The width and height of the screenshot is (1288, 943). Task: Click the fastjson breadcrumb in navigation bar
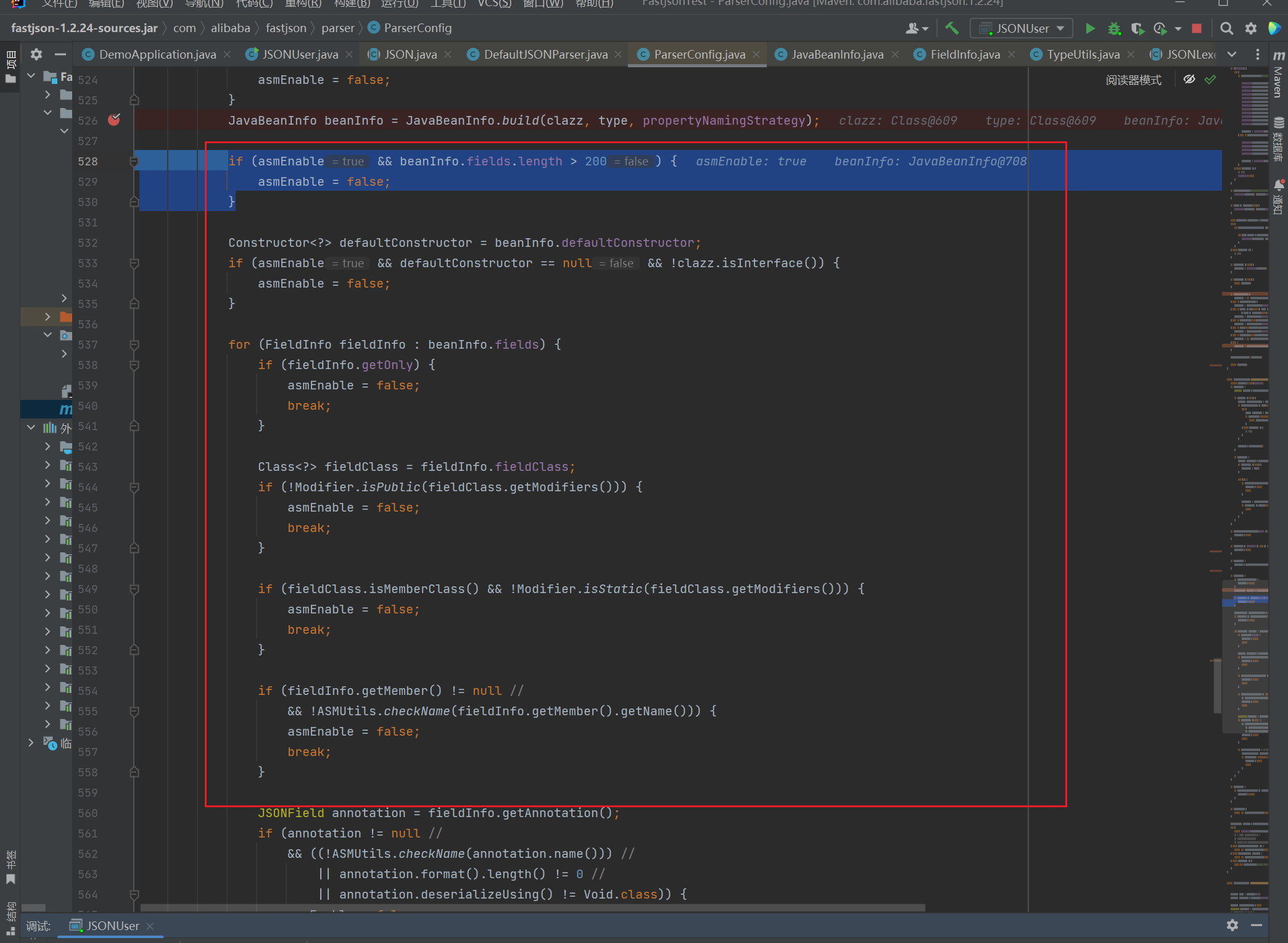(x=286, y=28)
